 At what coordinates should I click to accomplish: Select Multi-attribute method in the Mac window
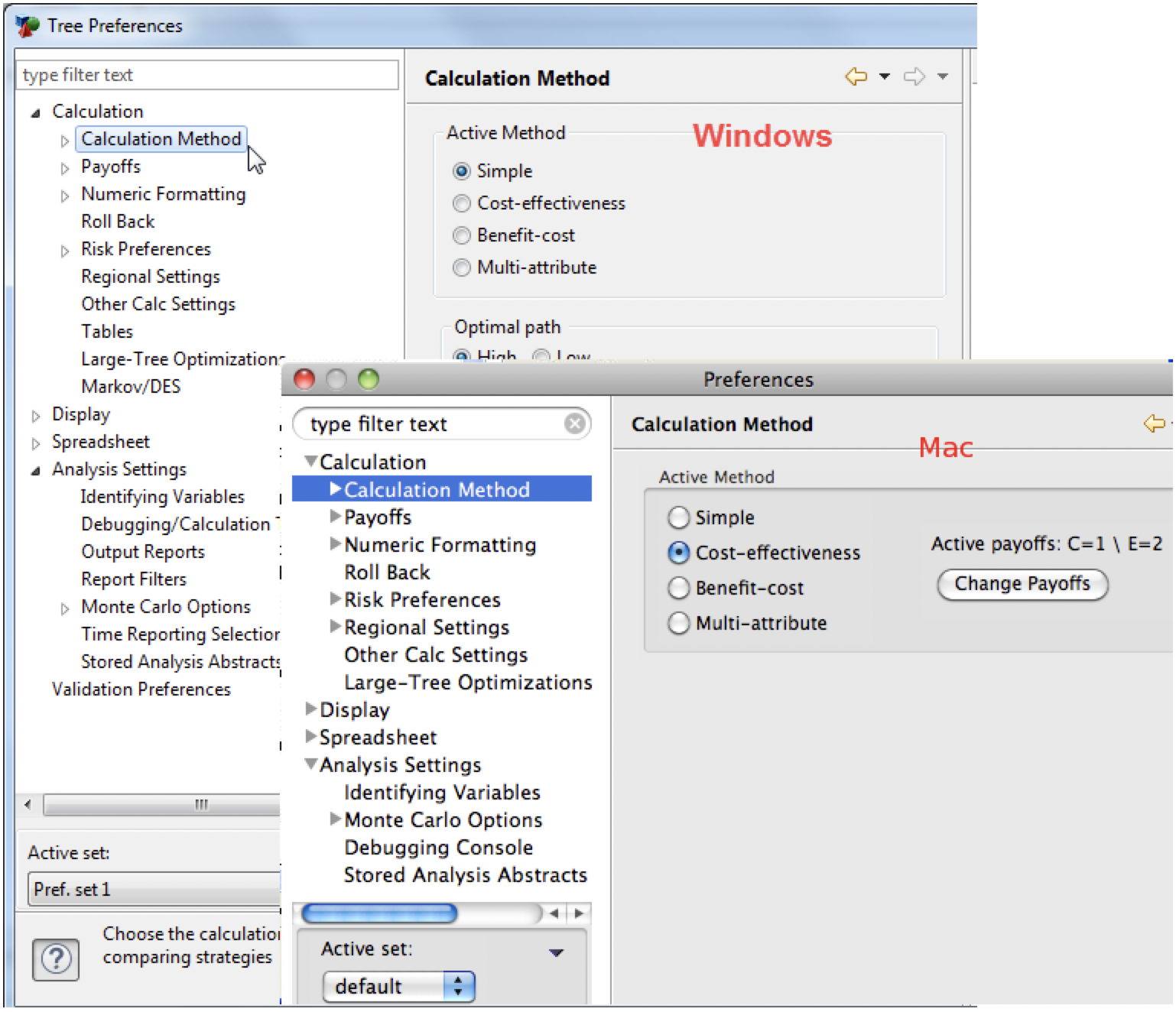pos(678,623)
